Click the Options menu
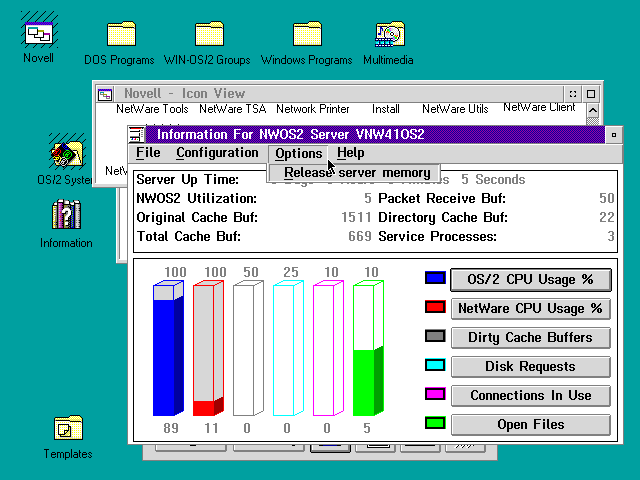This screenshot has width=640, height=480. pos(298,153)
